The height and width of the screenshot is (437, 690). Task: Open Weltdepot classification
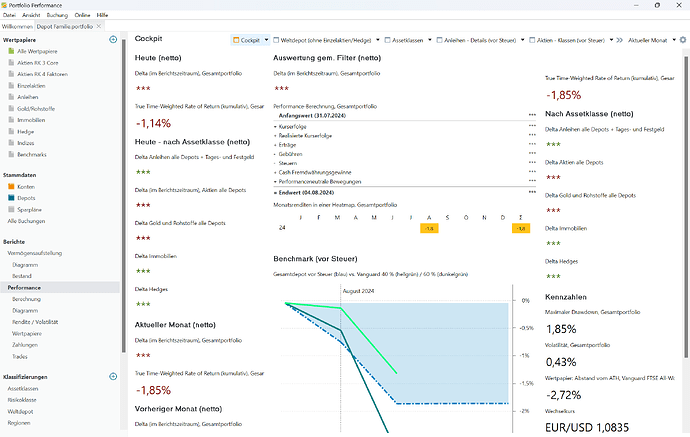tap(20, 411)
